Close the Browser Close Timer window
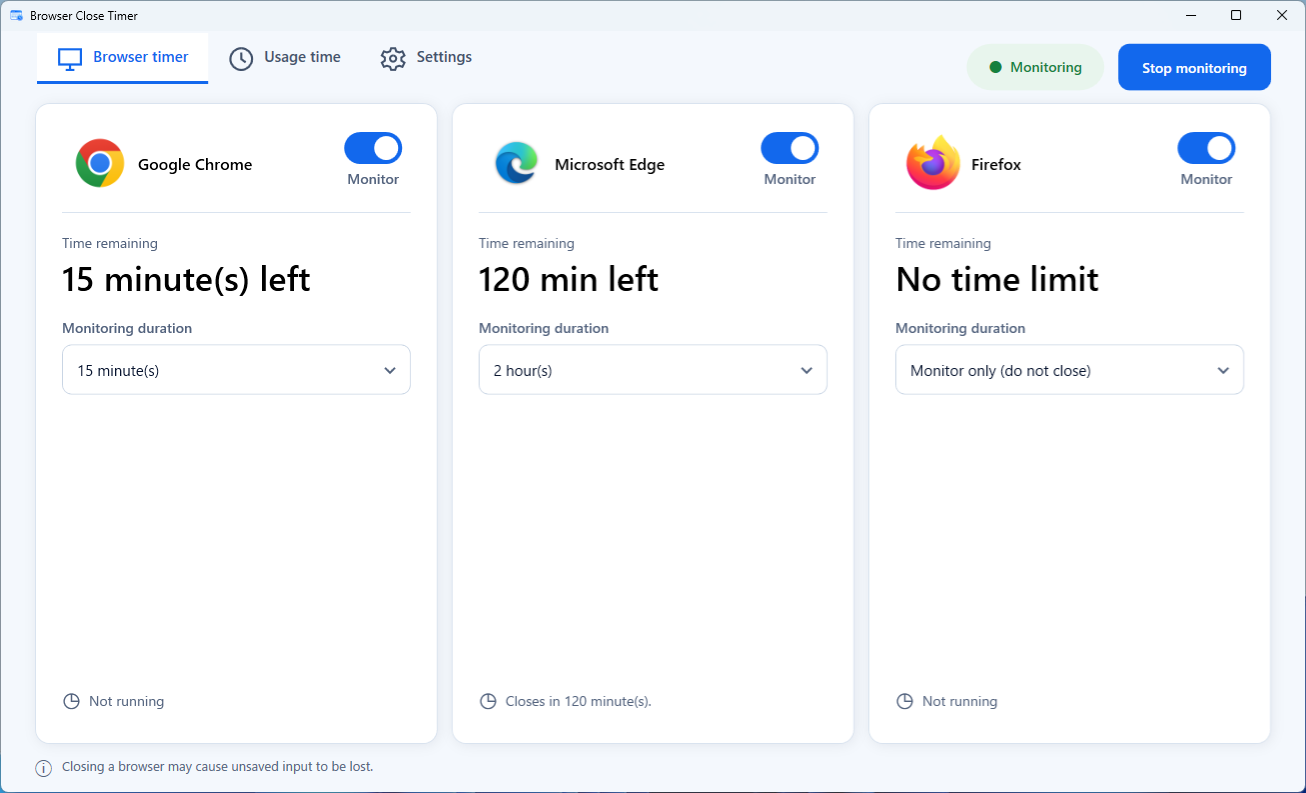 tap(1282, 15)
